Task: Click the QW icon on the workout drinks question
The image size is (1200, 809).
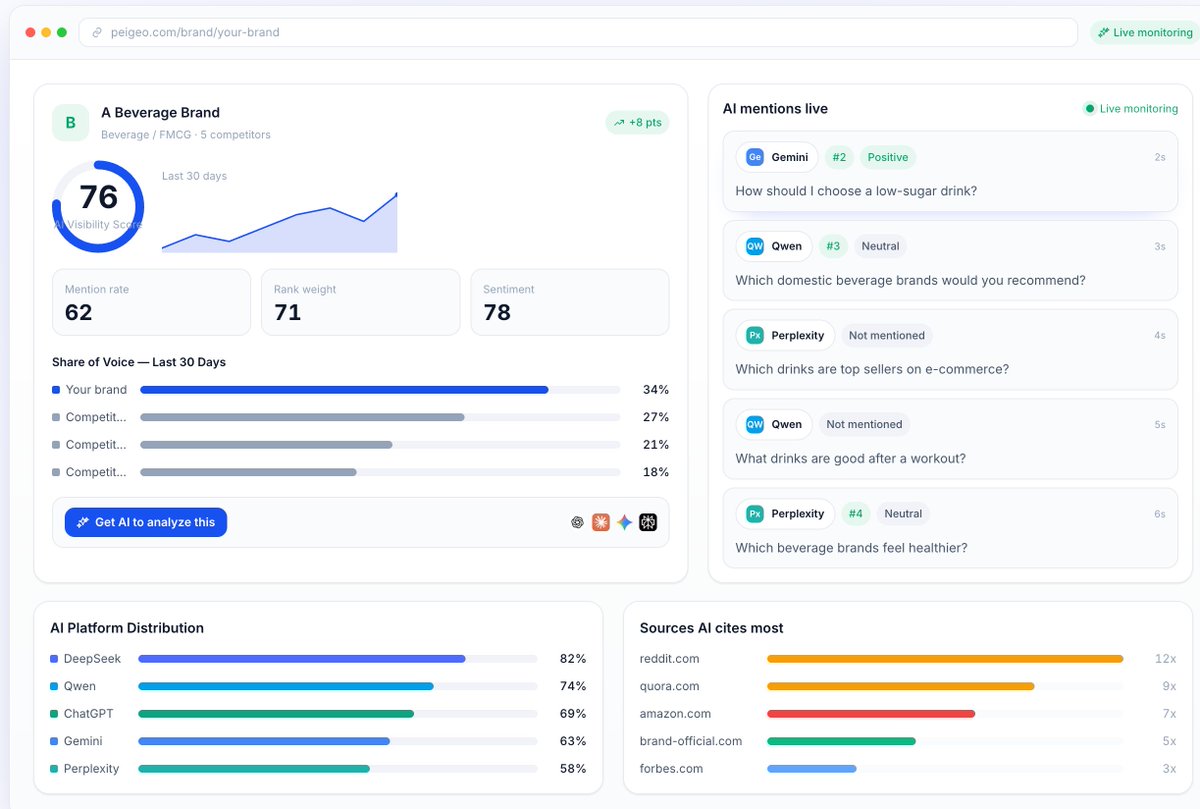Action: (x=755, y=424)
